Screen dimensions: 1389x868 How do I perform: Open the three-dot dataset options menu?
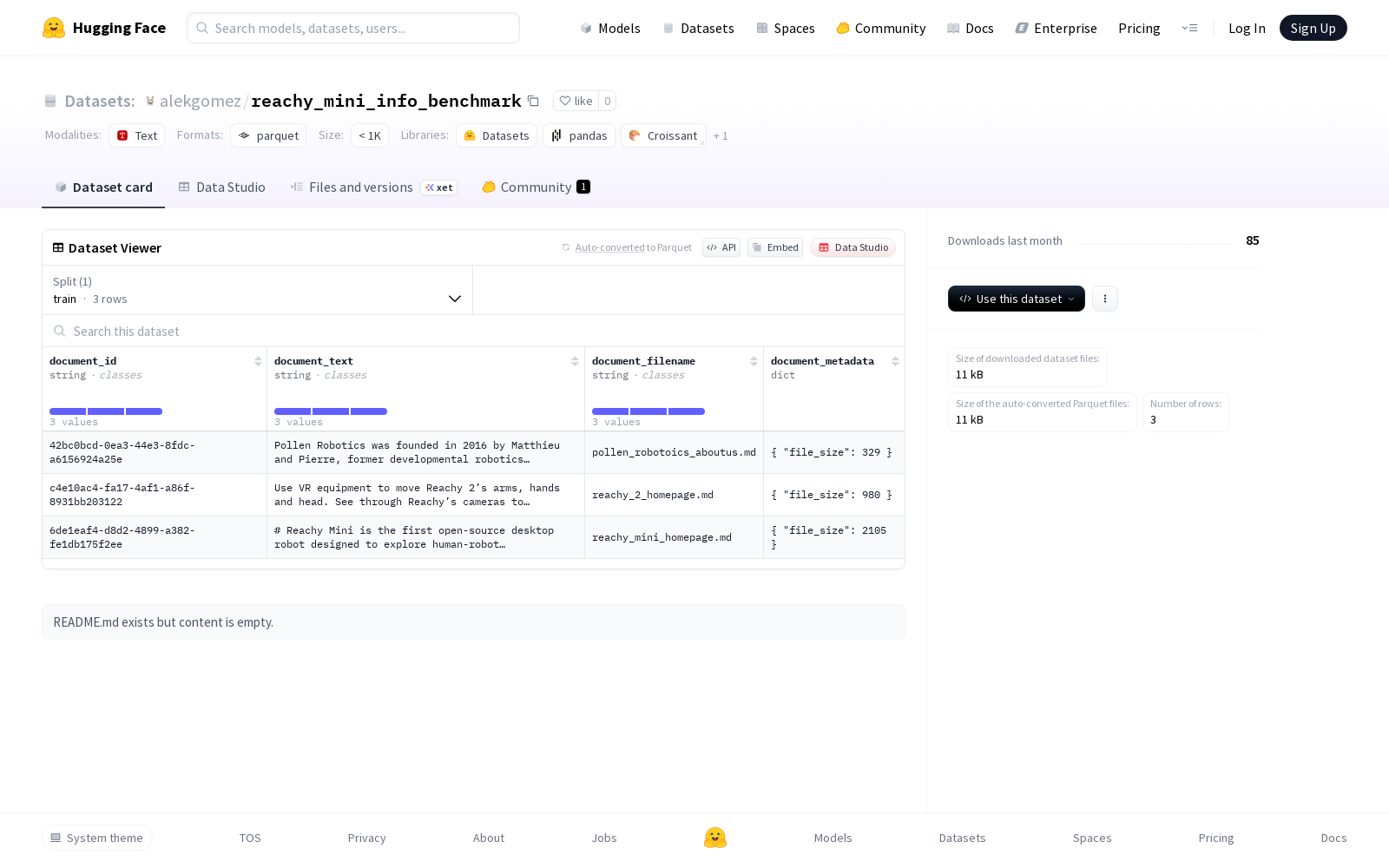(1104, 299)
